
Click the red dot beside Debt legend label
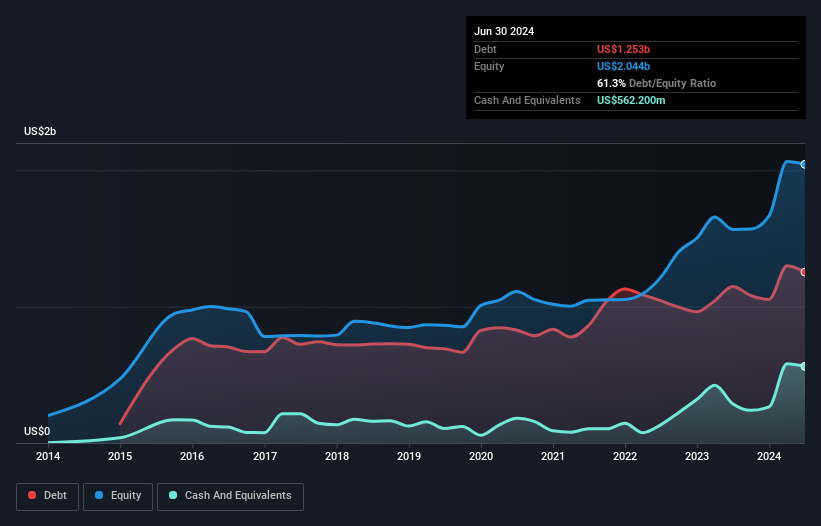34,496
